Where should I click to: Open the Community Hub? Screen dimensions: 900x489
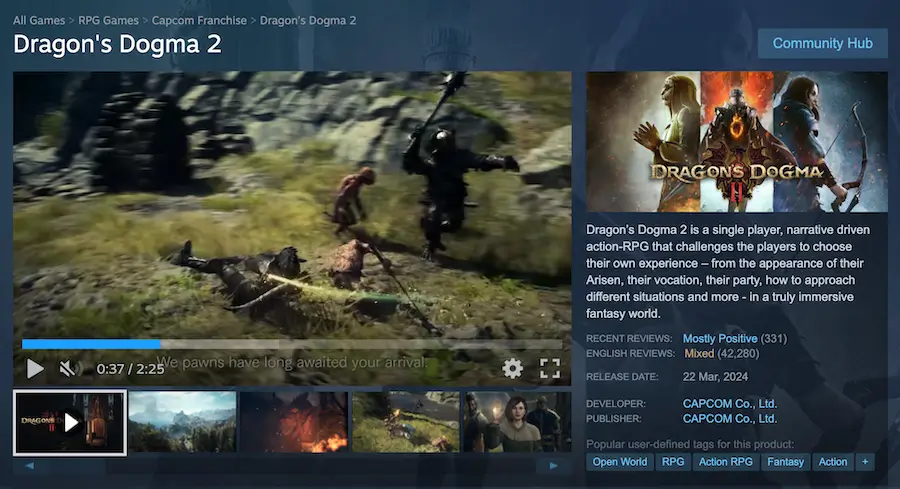[823, 43]
